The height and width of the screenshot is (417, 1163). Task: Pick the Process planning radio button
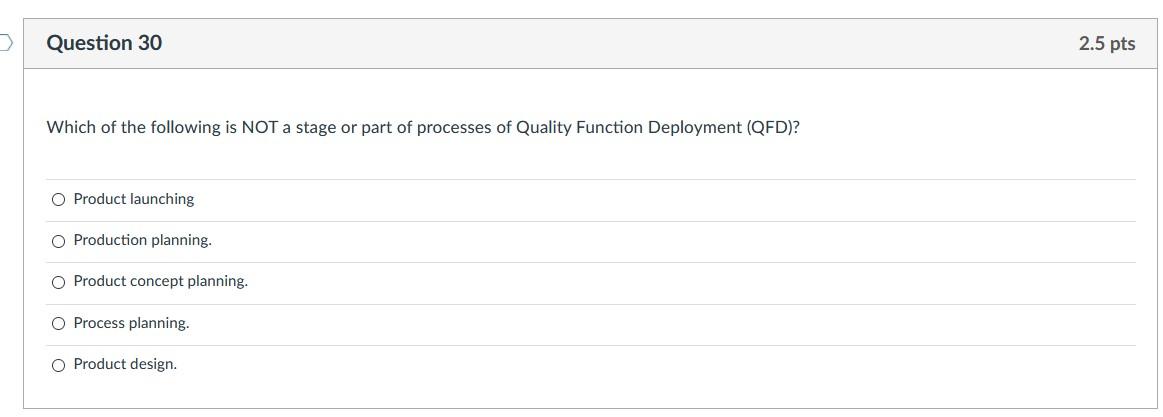(x=59, y=324)
